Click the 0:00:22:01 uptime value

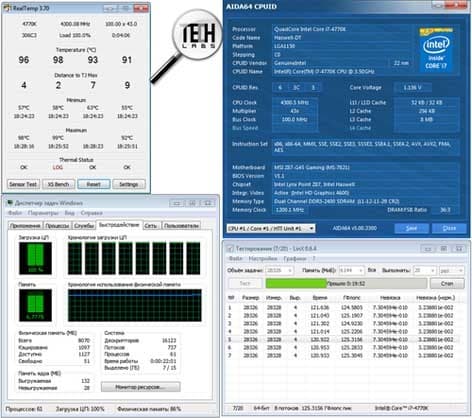click(x=163, y=361)
